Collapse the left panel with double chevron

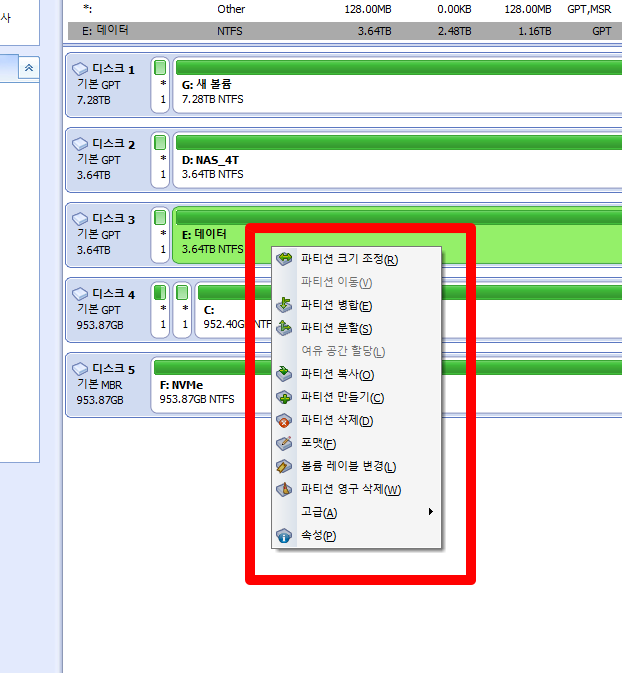pos(29,67)
